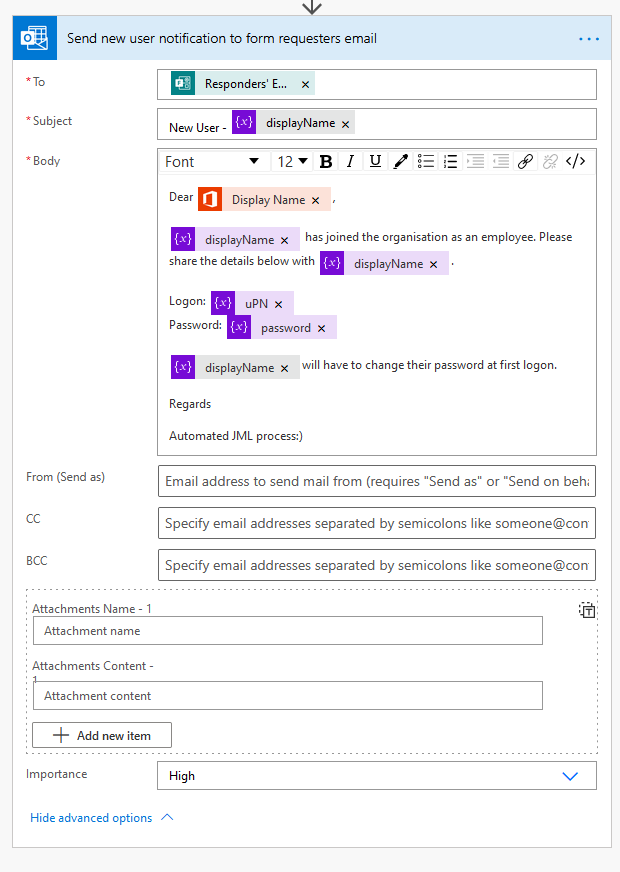Click the Attachment name input field

tap(287, 631)
